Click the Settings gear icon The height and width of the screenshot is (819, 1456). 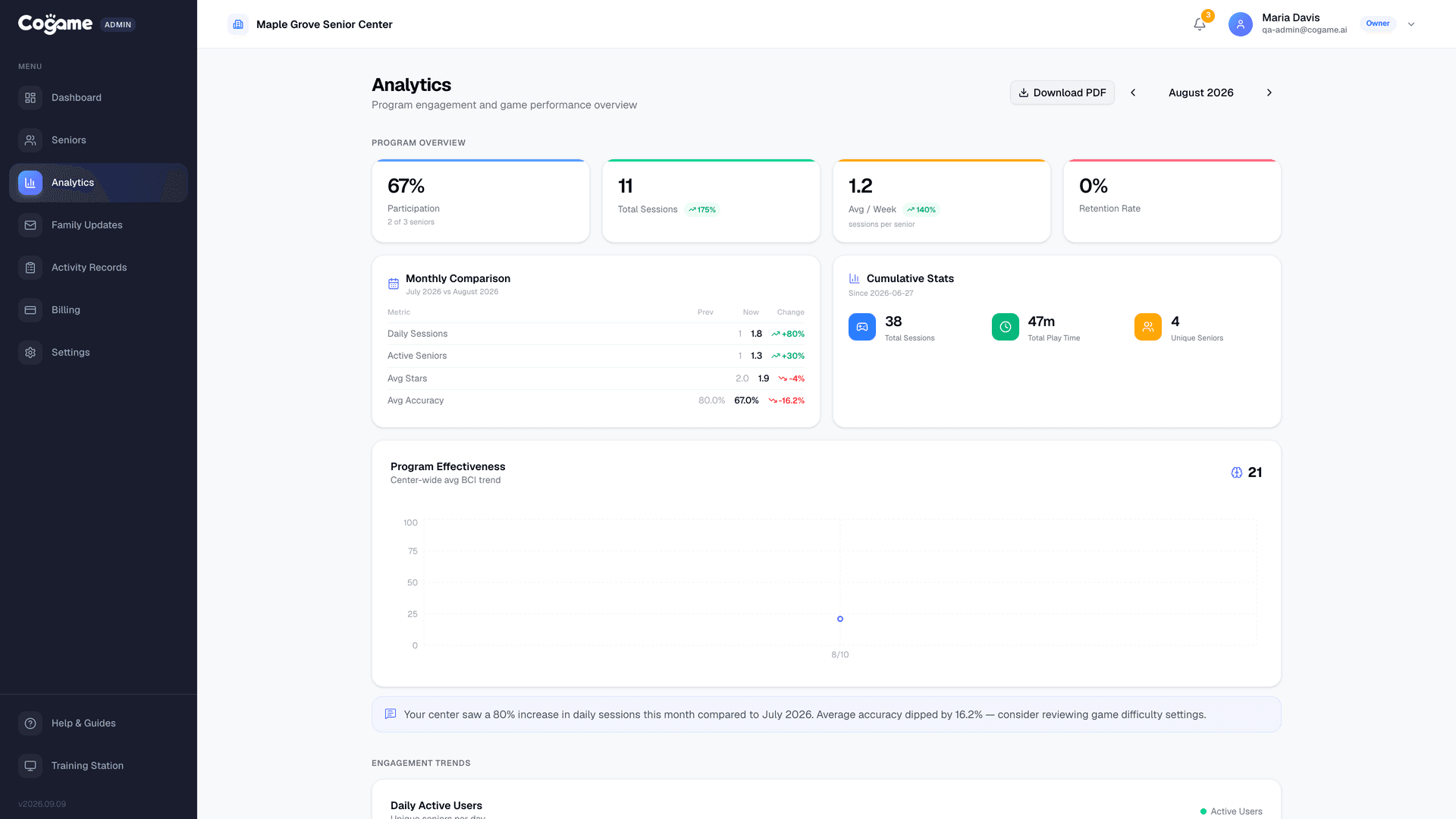click(30, 353)
